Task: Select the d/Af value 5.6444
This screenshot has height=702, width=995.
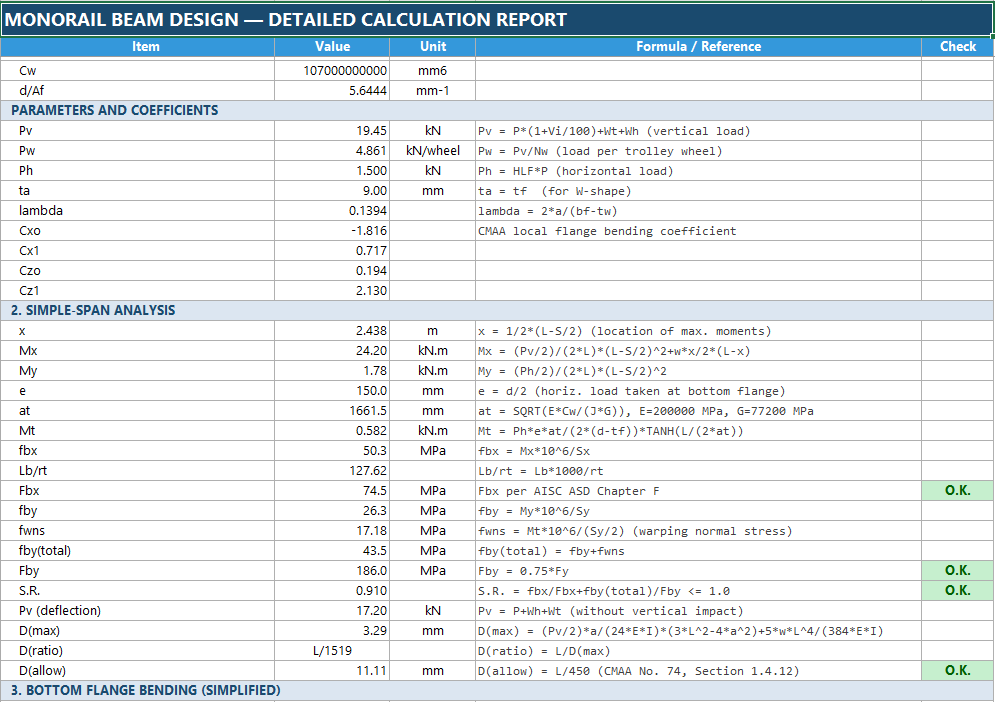Action: [332, 91]
